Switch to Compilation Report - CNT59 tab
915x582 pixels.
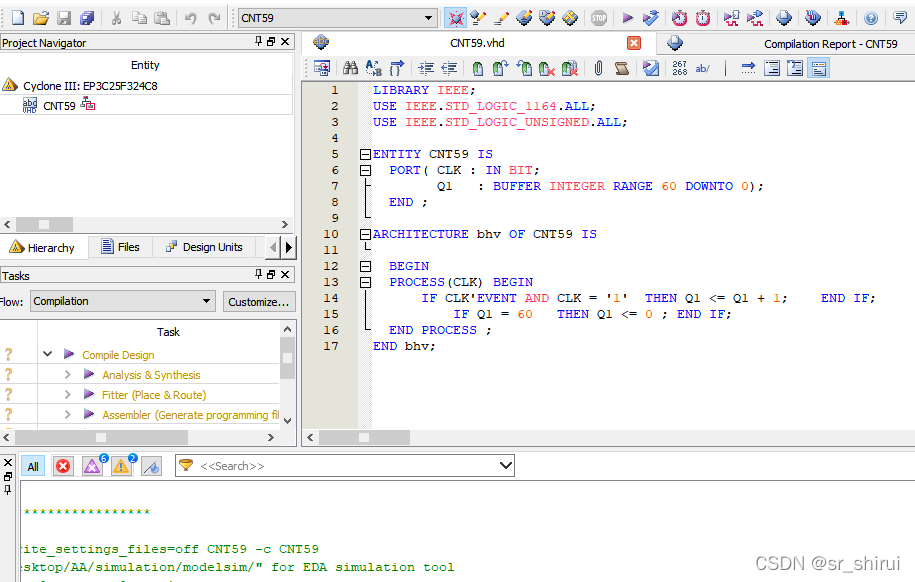pyautogui.click(x=830, y=44)
